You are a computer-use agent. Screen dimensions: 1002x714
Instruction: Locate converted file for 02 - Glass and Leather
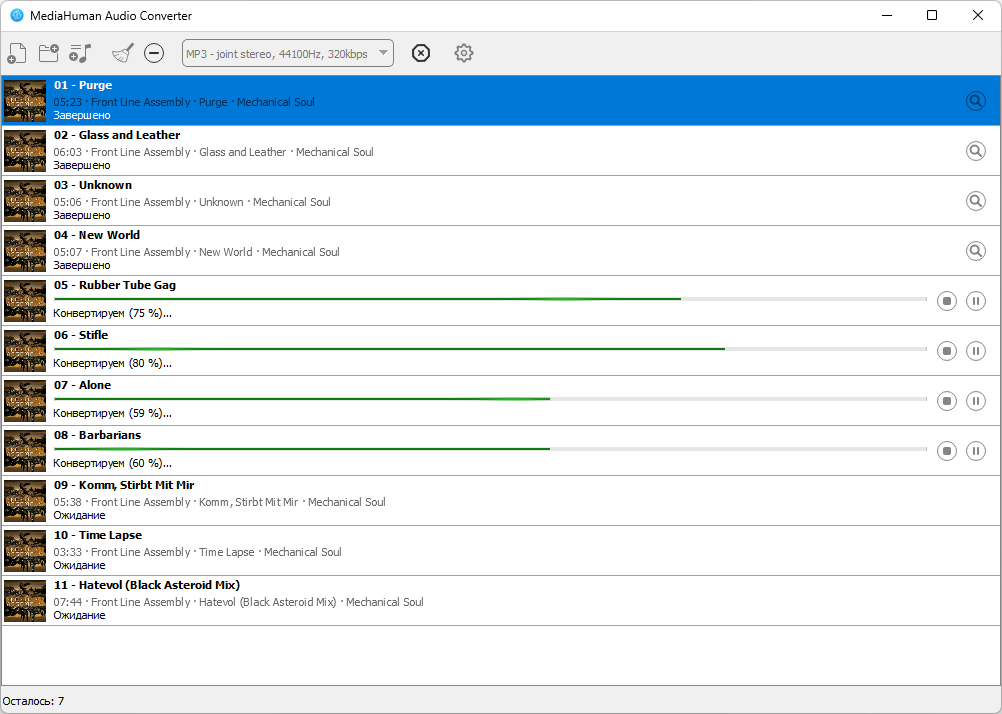point(976,151)
